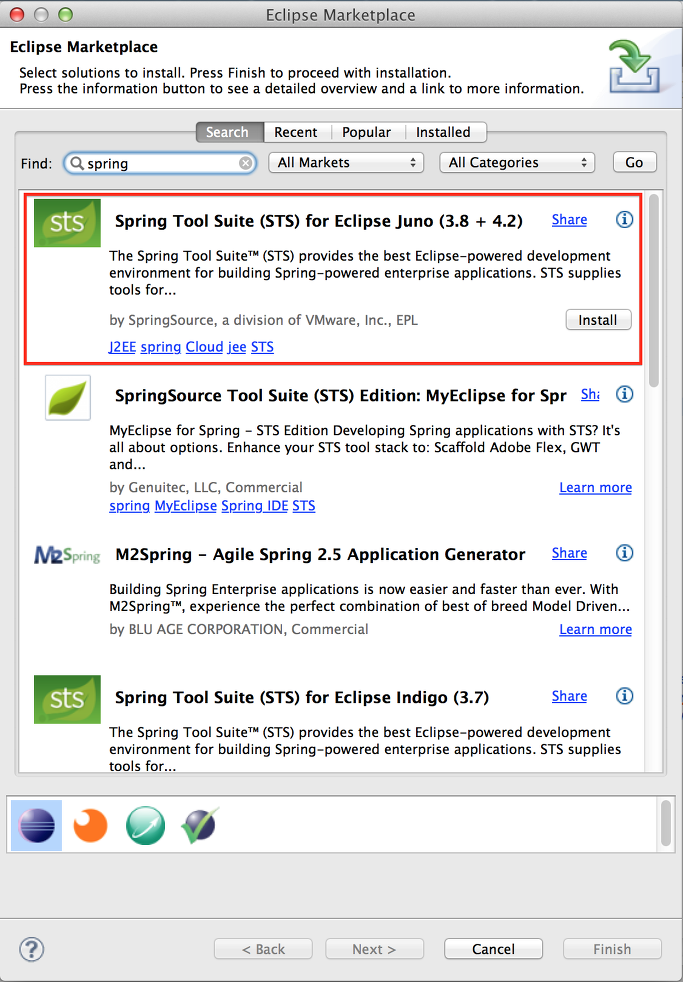This screenshot has width=683, height=982.
Task: Click the Go button
Action: (634, 162)
